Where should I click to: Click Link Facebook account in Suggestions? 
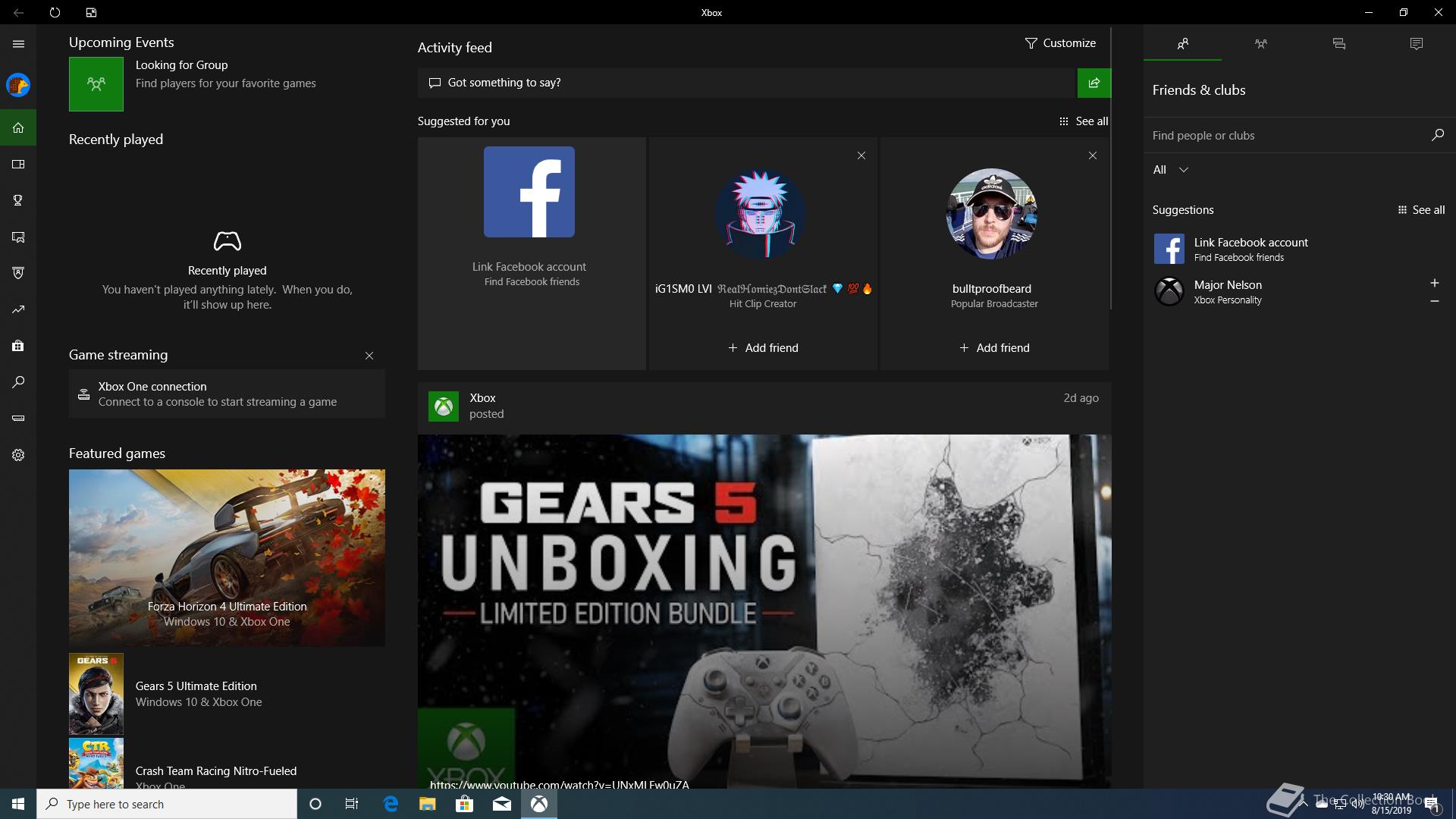[1299, 249]
